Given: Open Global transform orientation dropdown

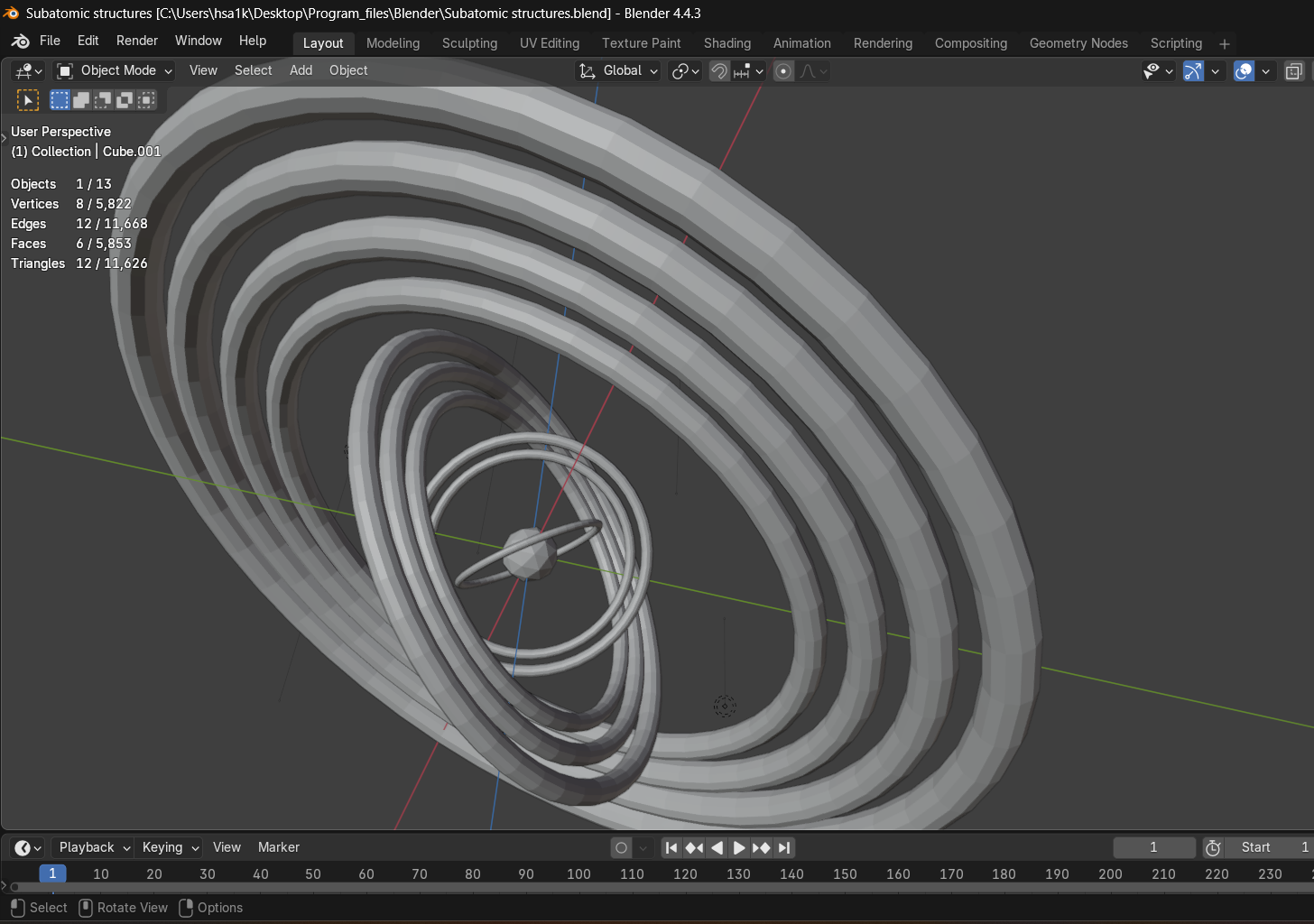Looking at the screenshot, I should pyautogui.click(x=619, y=70).
